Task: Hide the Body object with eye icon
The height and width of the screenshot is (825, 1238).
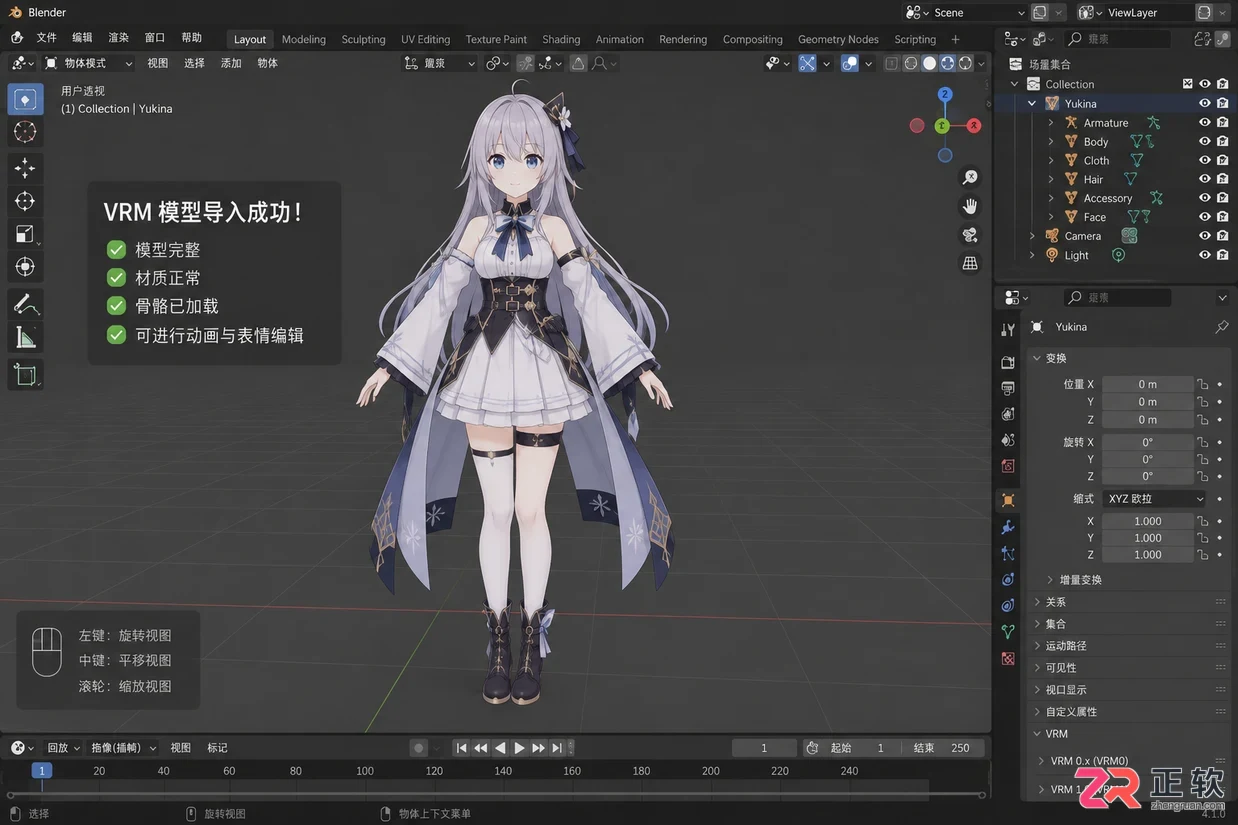Action: (x=1205, y=141)
